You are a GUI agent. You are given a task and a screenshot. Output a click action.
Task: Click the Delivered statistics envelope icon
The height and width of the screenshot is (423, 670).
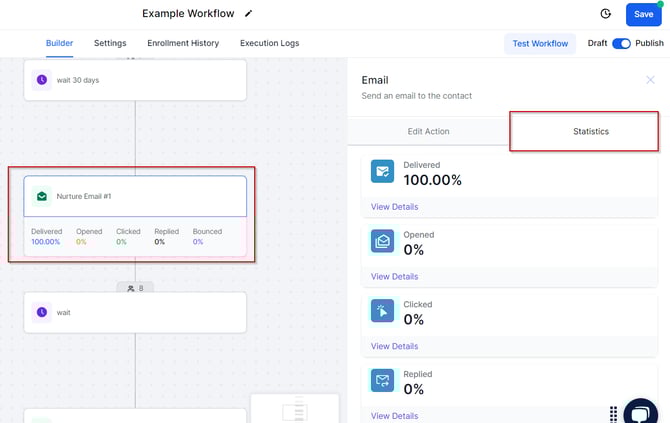point(382,171)
